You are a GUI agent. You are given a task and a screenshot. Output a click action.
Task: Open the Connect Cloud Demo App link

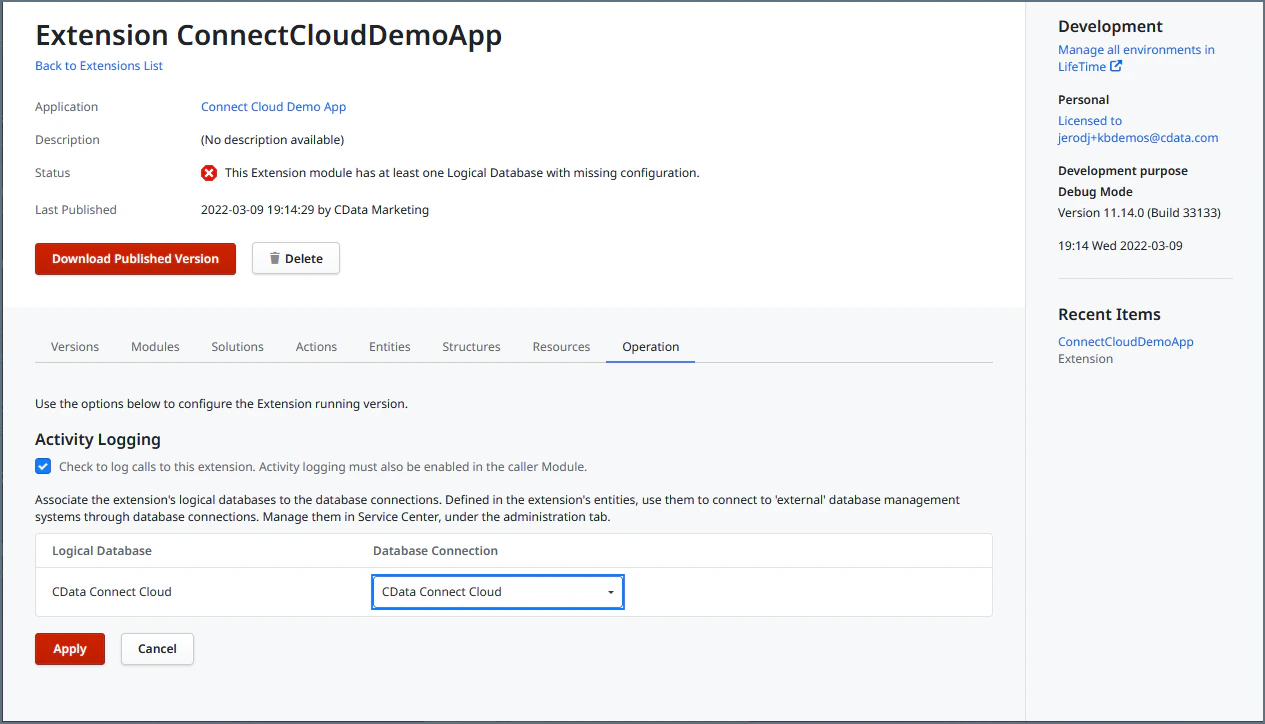pyautogui.click(x=273, y=107)
